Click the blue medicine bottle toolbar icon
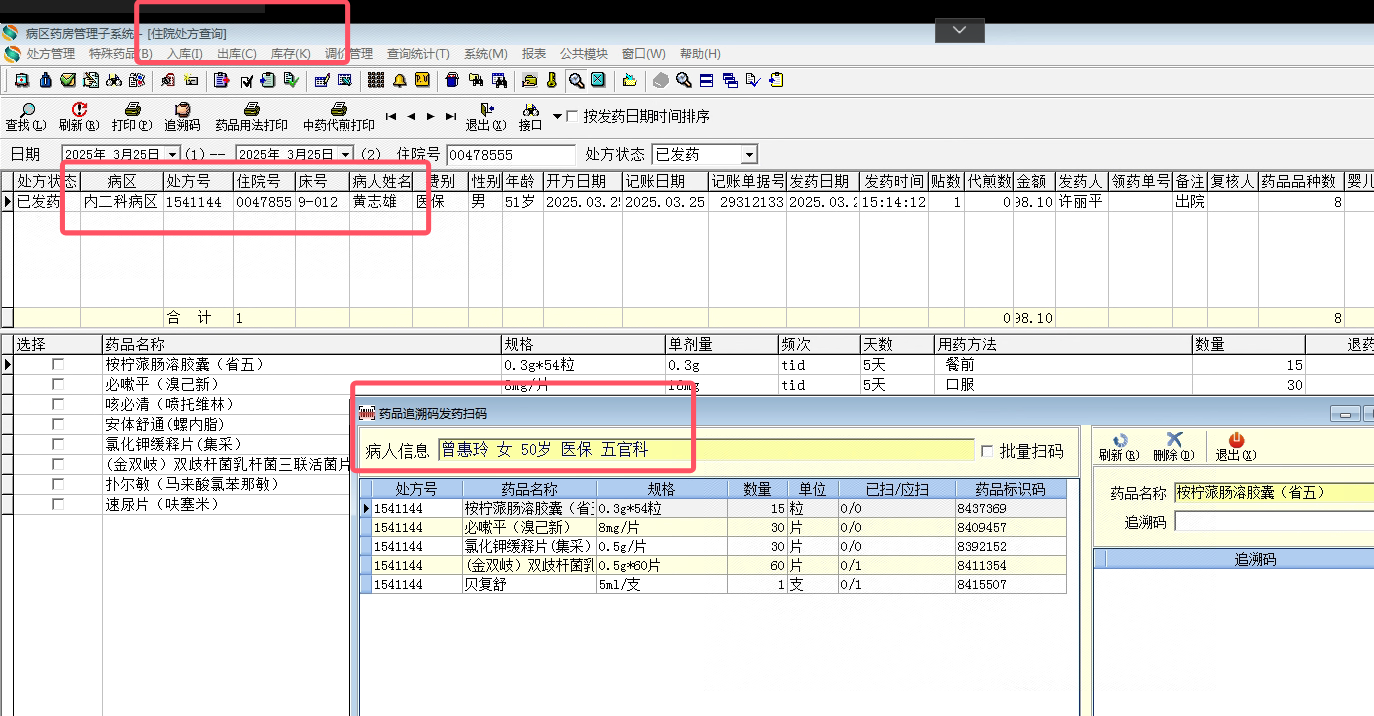Viewport: 1374px width, 716px height. [x=45, y=80]
